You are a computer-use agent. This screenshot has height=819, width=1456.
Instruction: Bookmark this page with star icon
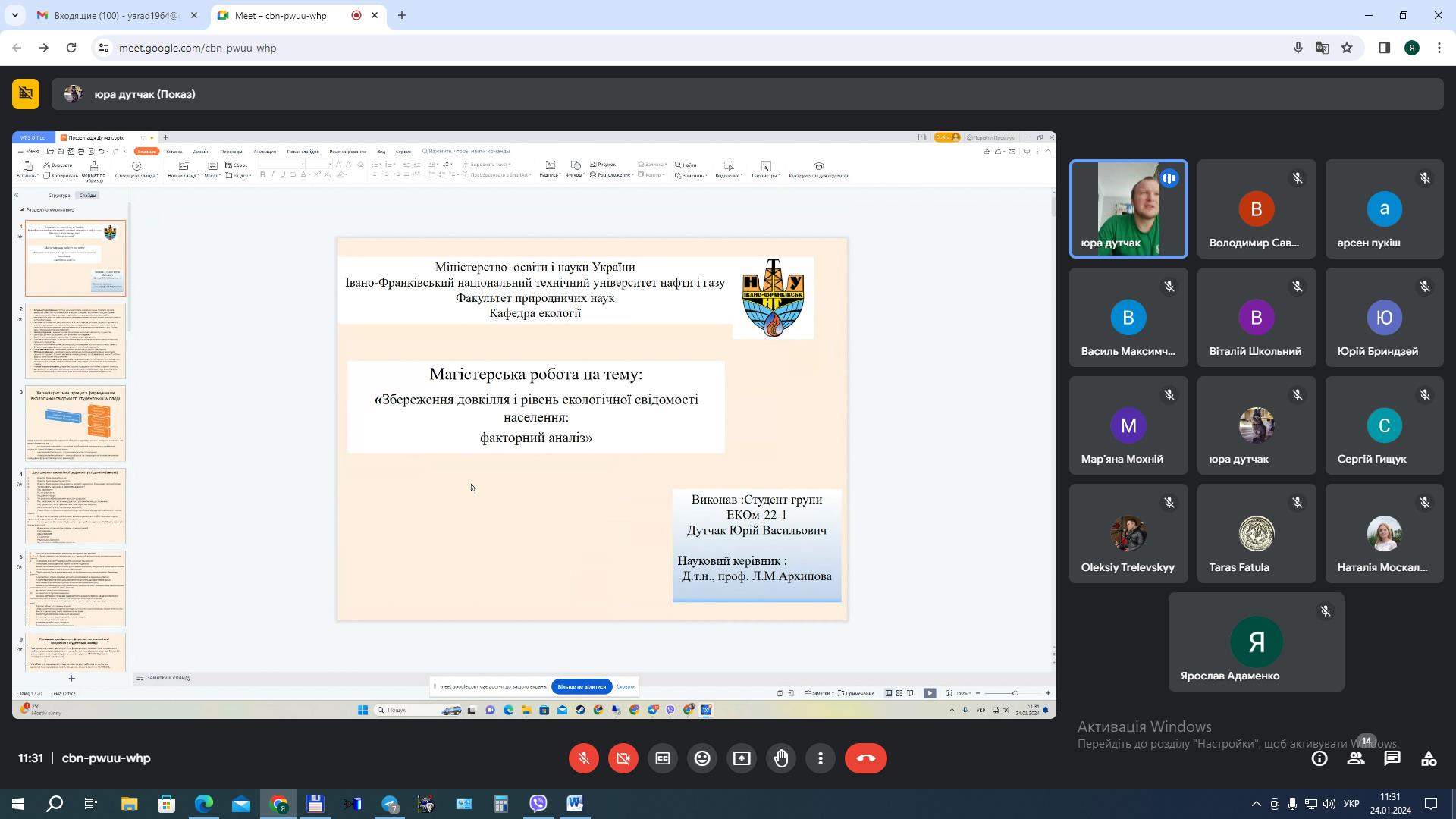click(x=1347, y=48)
